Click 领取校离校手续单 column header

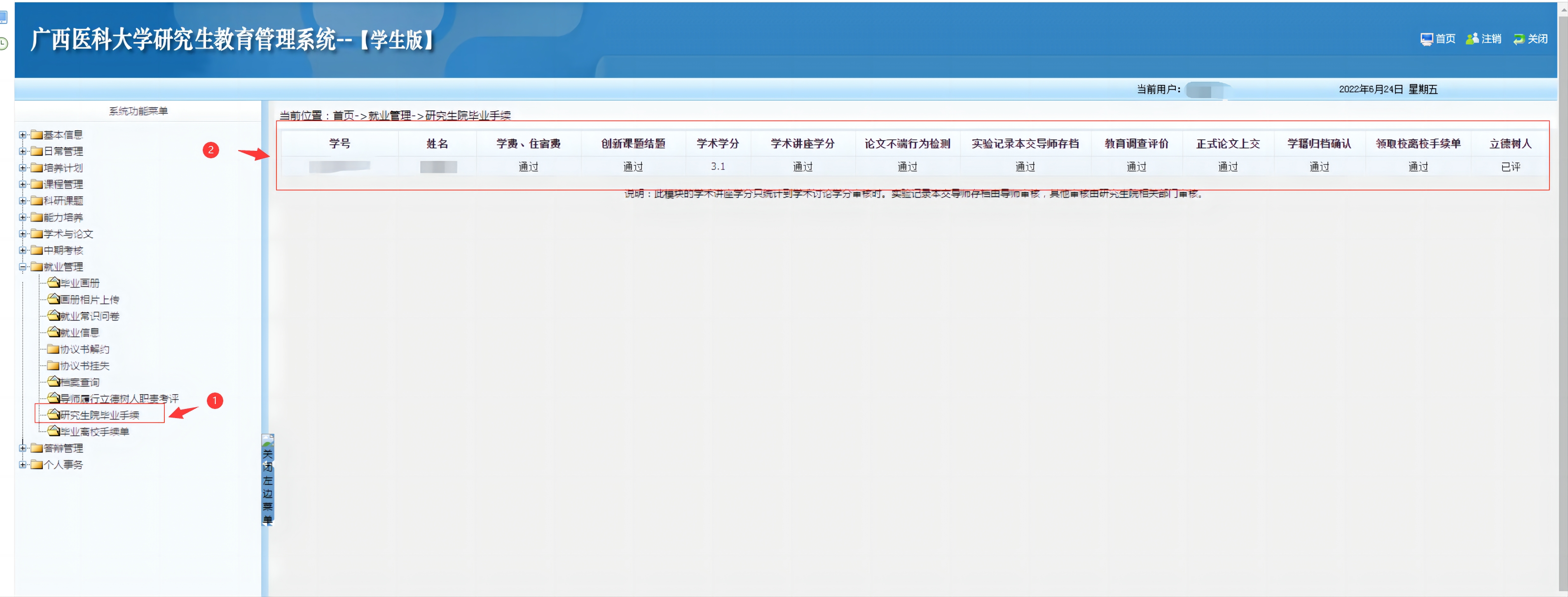coord(1418,144)
